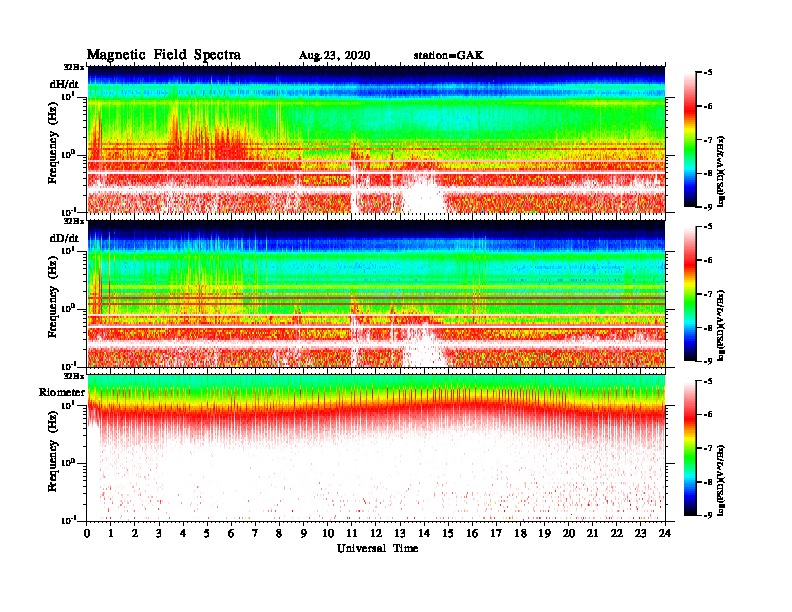Click hour 13 tick label on time axis
792x612 pixels.
click(x=400, y=533)
